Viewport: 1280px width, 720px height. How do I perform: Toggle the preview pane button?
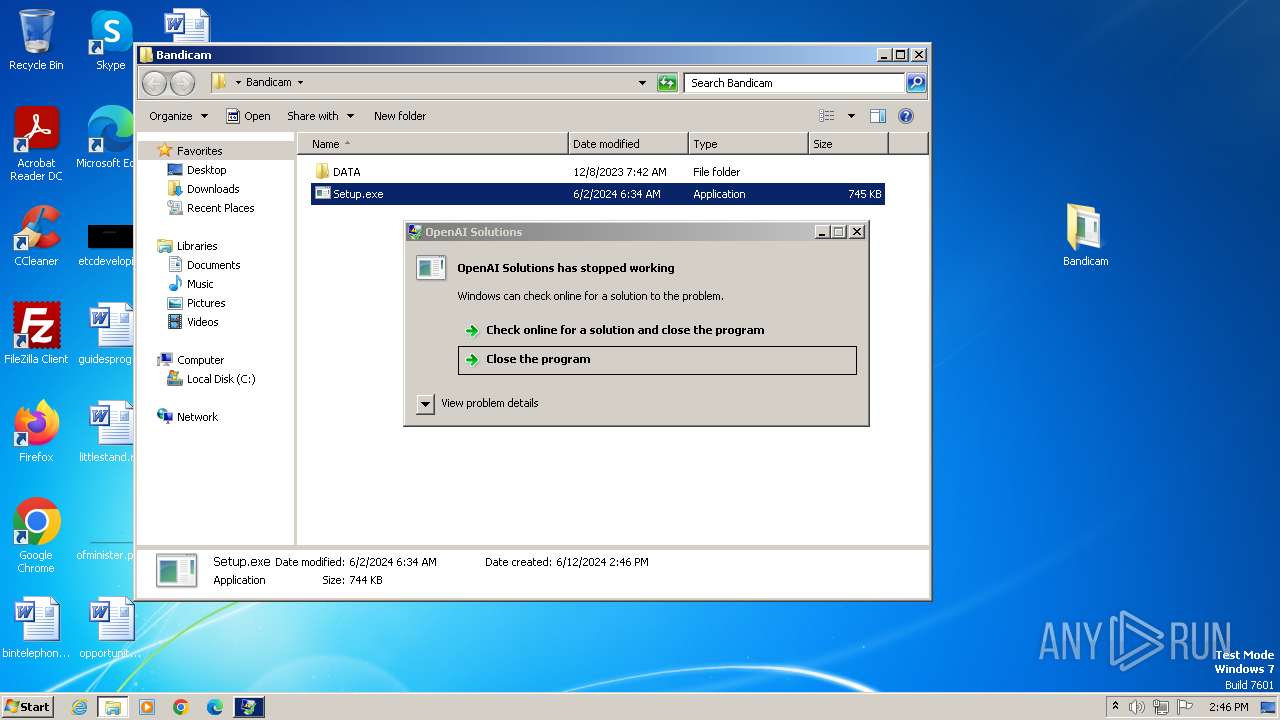click(x=877, y=116)
